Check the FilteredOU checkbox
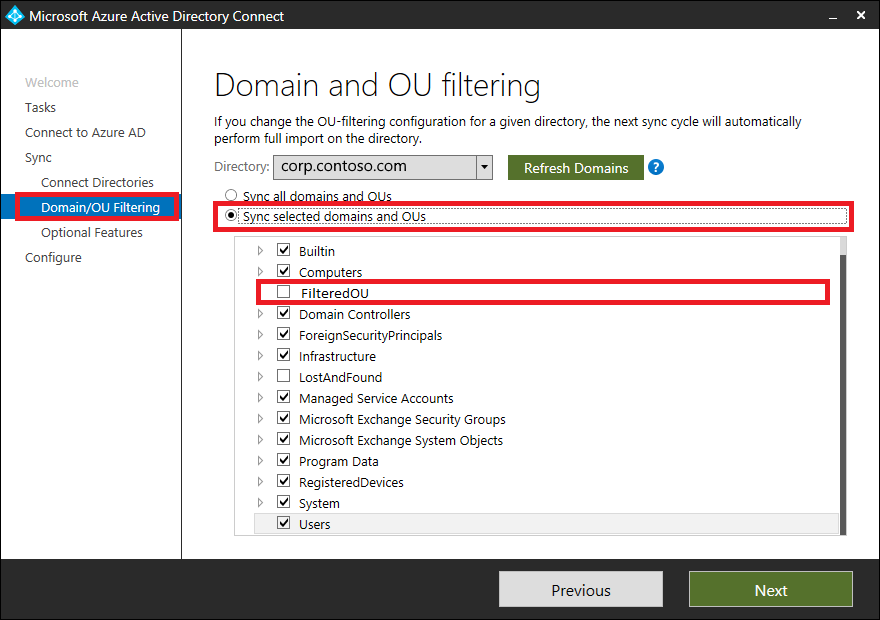The image size is (880, 620). [x=283, y=292]
